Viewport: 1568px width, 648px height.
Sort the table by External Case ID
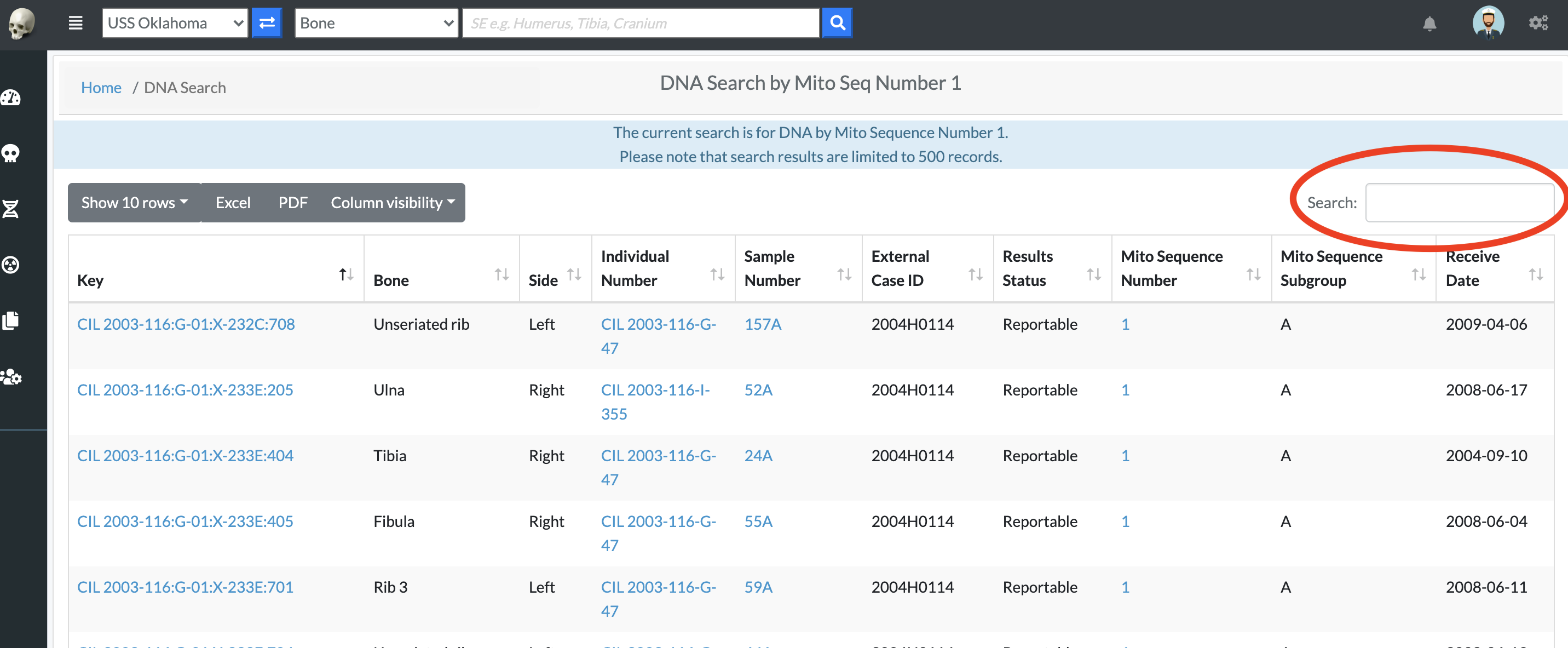point(927,268)
